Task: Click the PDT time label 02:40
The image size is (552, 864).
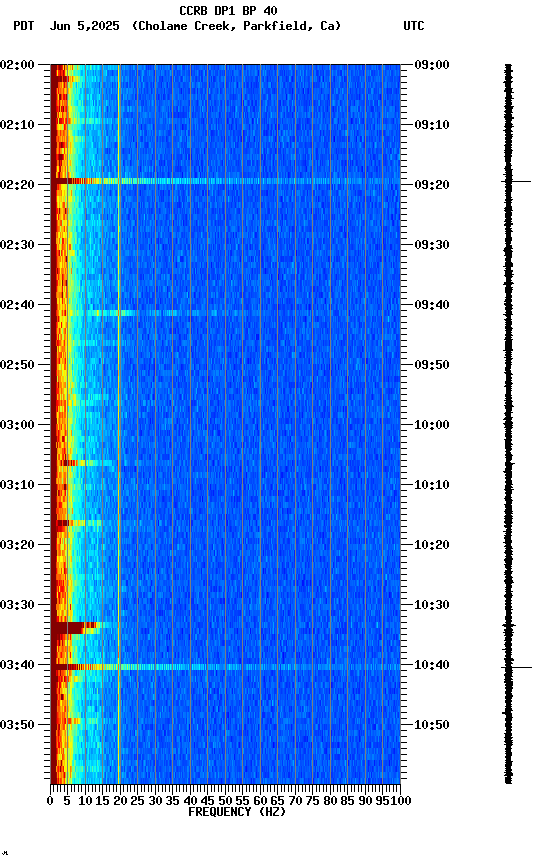Action: (x=17, y=305)
